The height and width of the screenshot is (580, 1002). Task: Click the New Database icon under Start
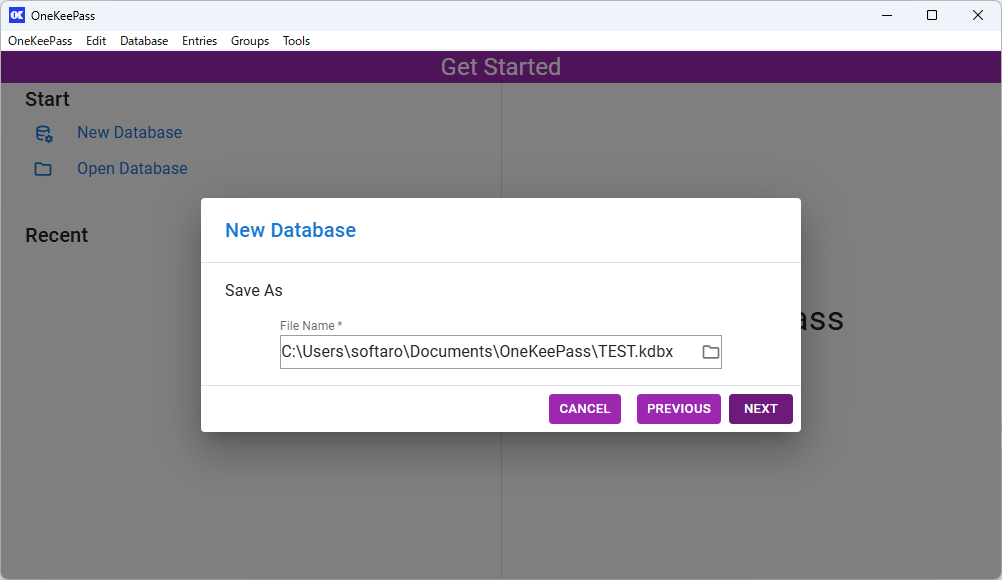pos(43,133)
